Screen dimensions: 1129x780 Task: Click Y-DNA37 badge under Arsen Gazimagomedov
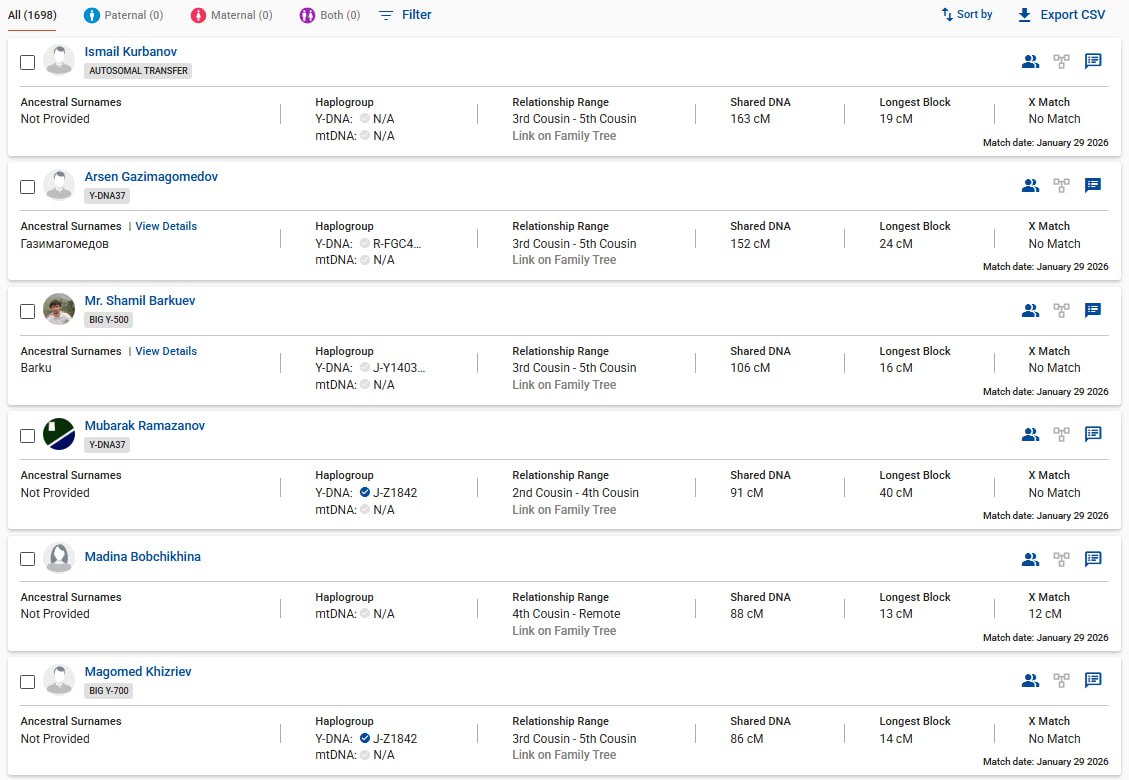[x=107, y=196]
